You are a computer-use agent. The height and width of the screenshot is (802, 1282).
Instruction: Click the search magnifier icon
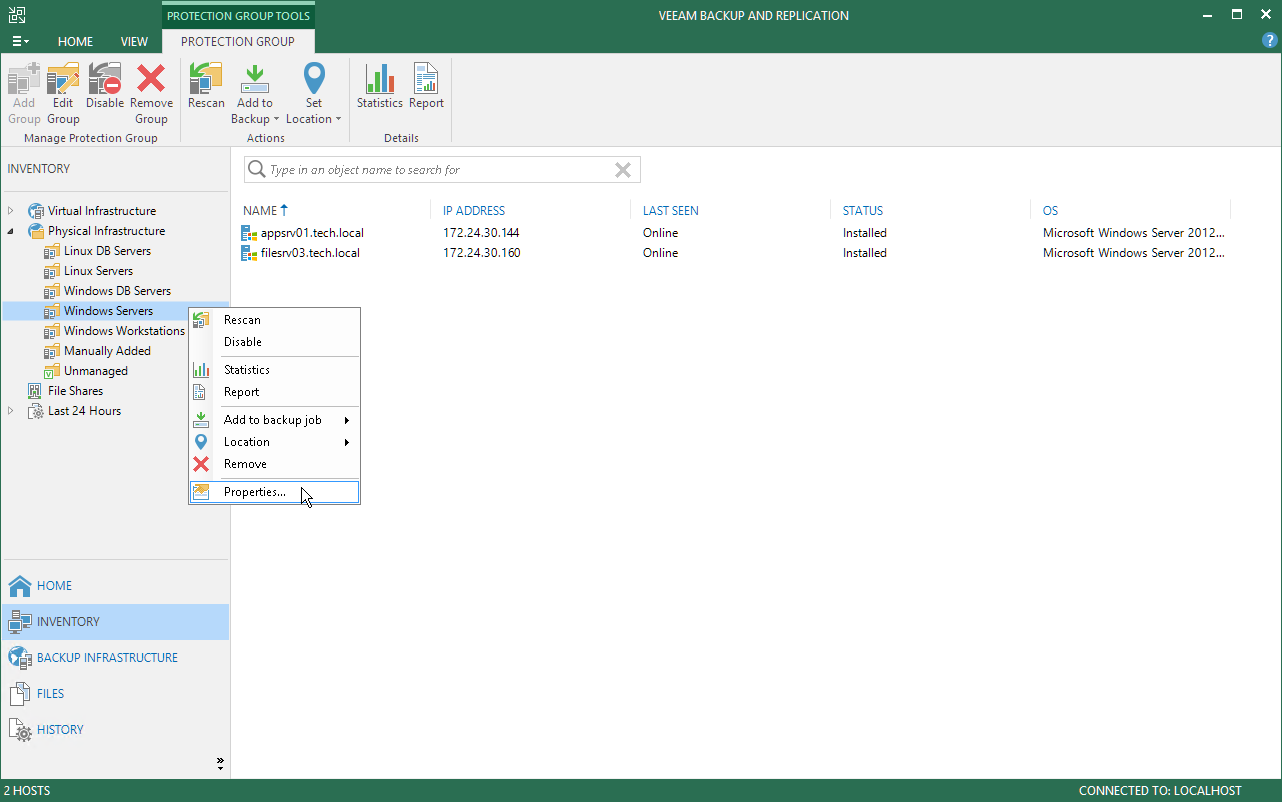click(257, 170)
